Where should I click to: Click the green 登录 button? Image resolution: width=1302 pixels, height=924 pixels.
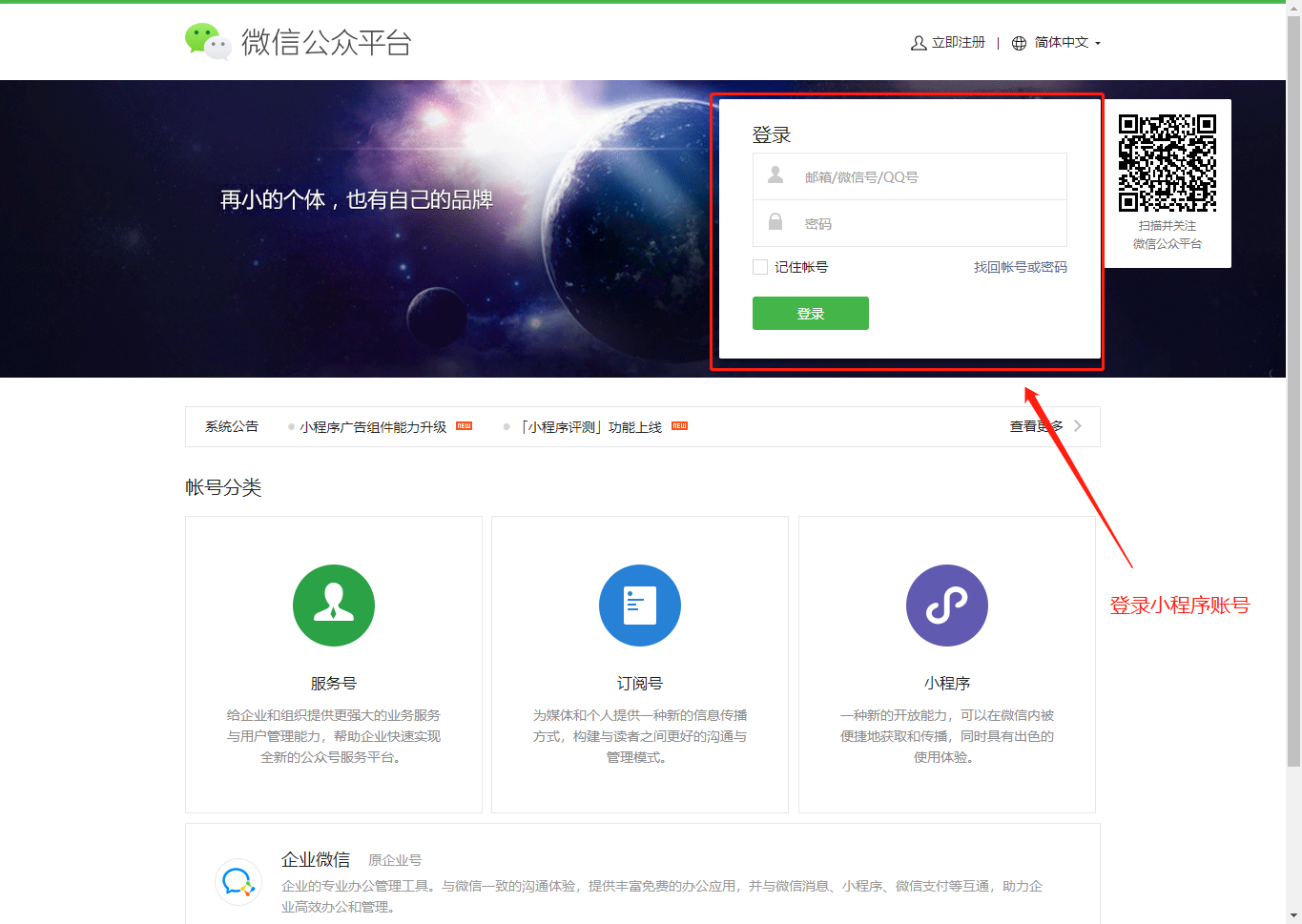tap(811, 314)
